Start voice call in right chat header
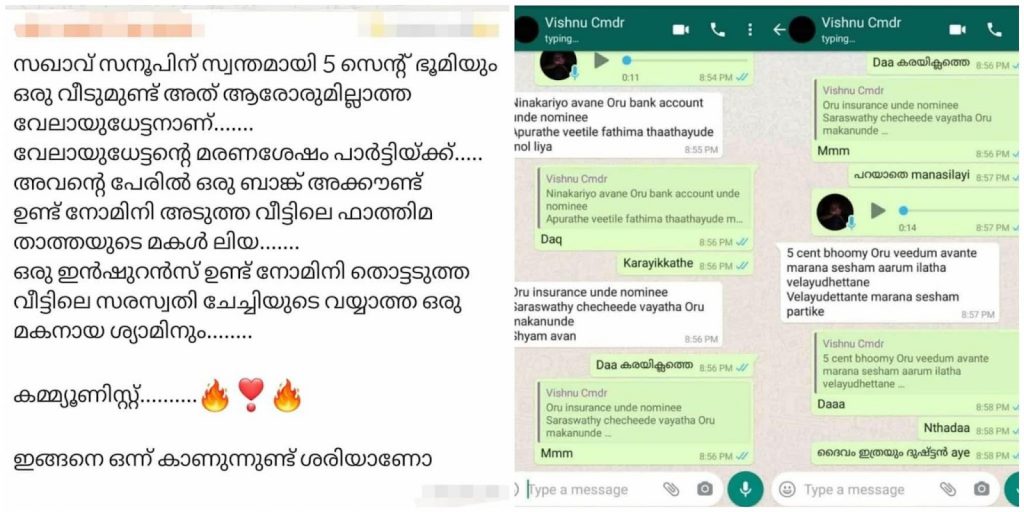1024x512 pixels. [x=995, y=29]
